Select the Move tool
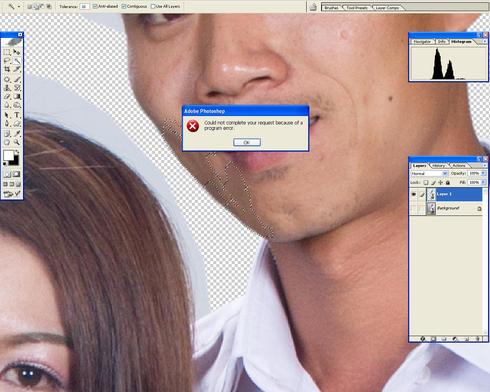 tap(17, 52)
